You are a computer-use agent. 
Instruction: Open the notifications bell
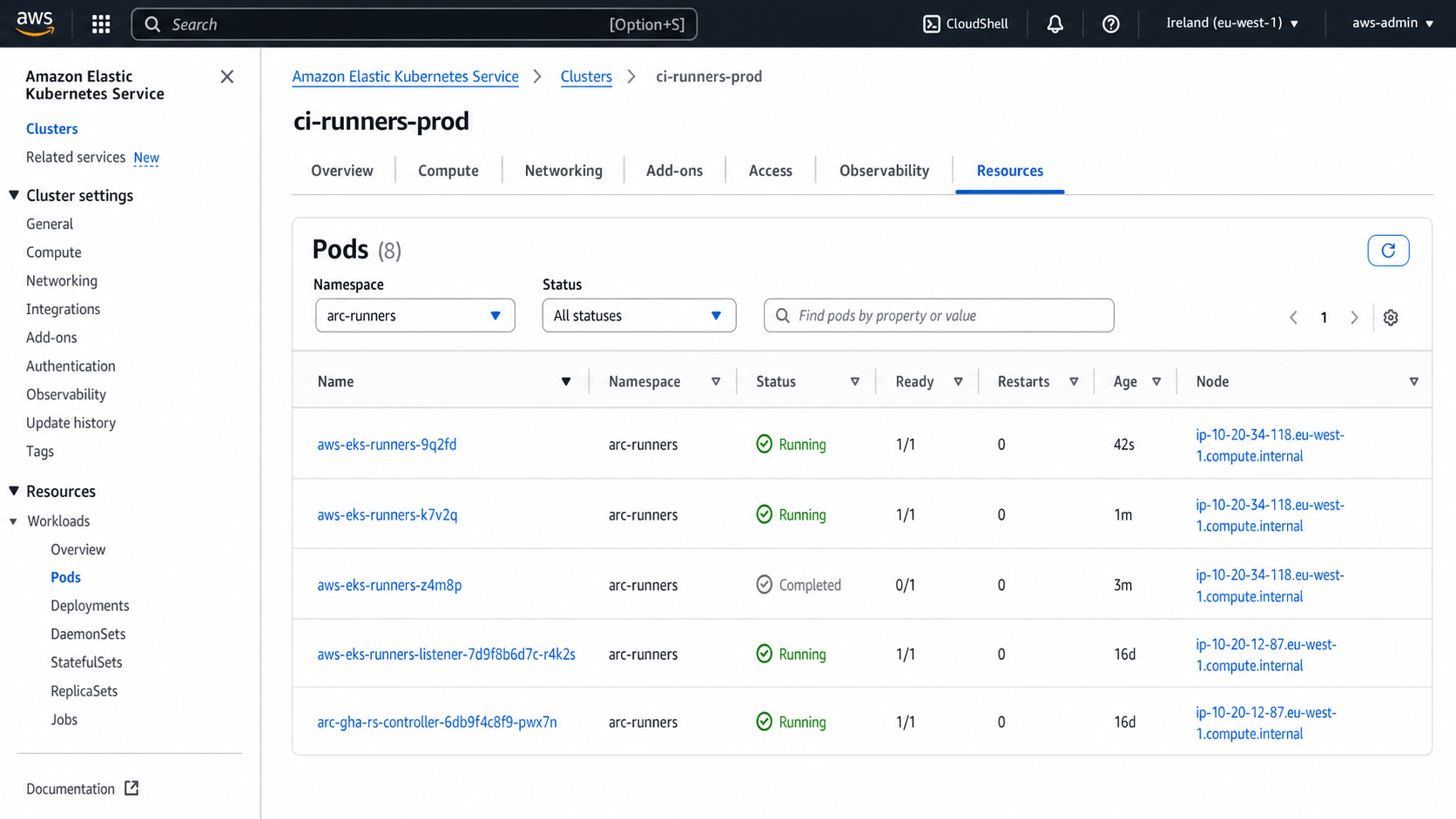(1055, 24)
